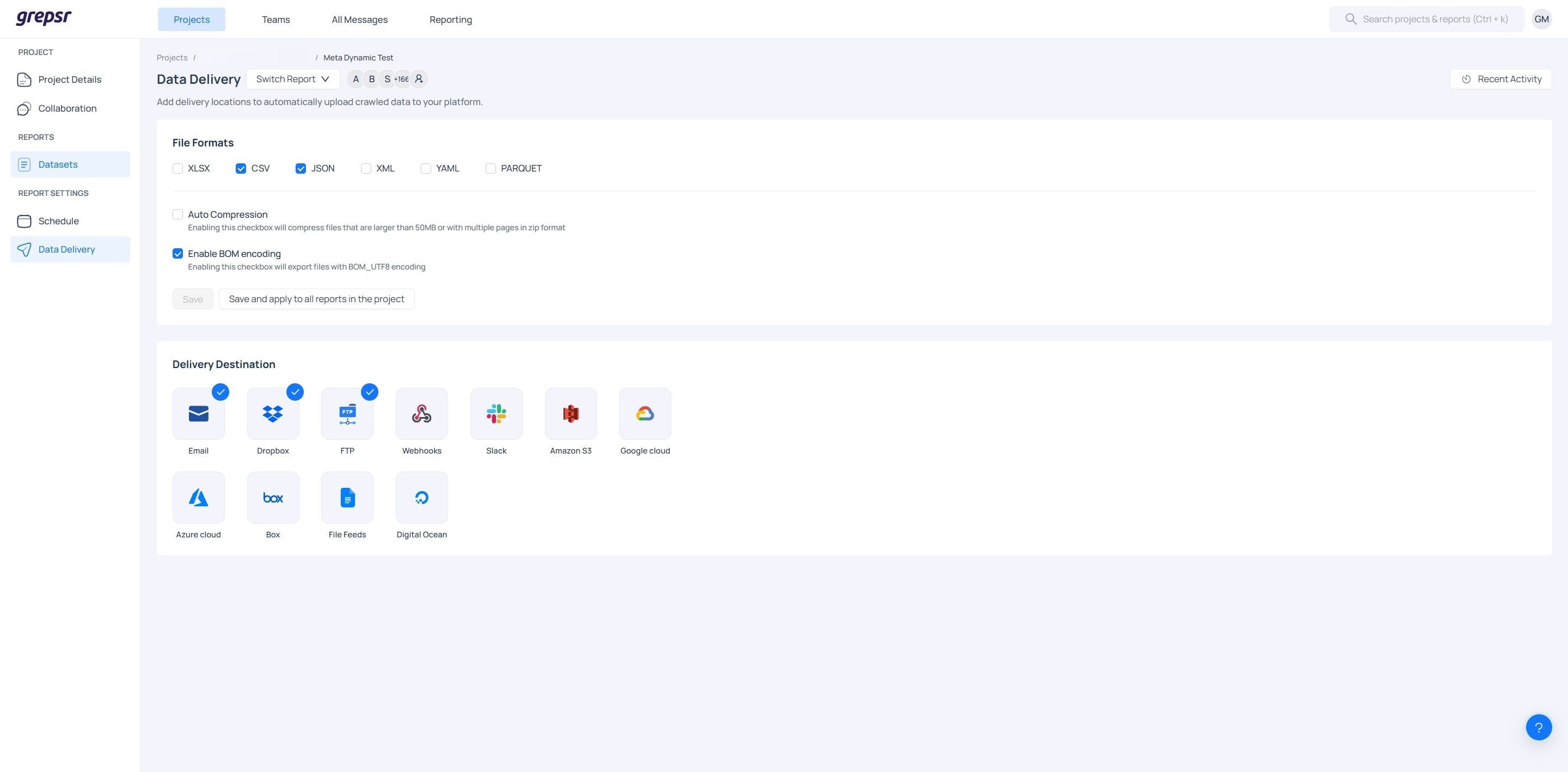
Task: Open Recent Activity
Action: (1500, 79)
